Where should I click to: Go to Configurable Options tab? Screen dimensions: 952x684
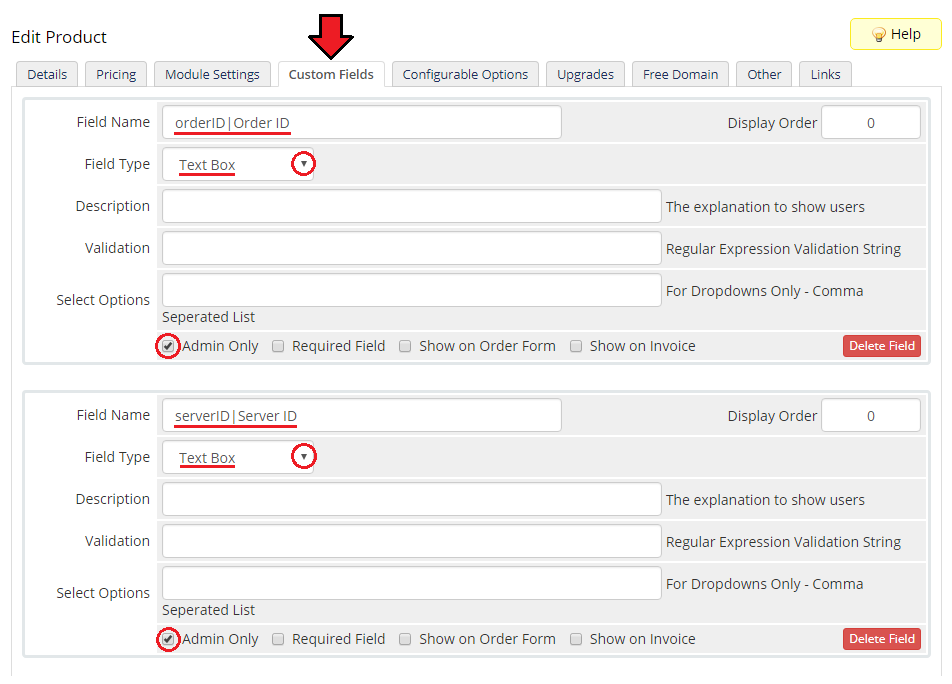[465, 74]
